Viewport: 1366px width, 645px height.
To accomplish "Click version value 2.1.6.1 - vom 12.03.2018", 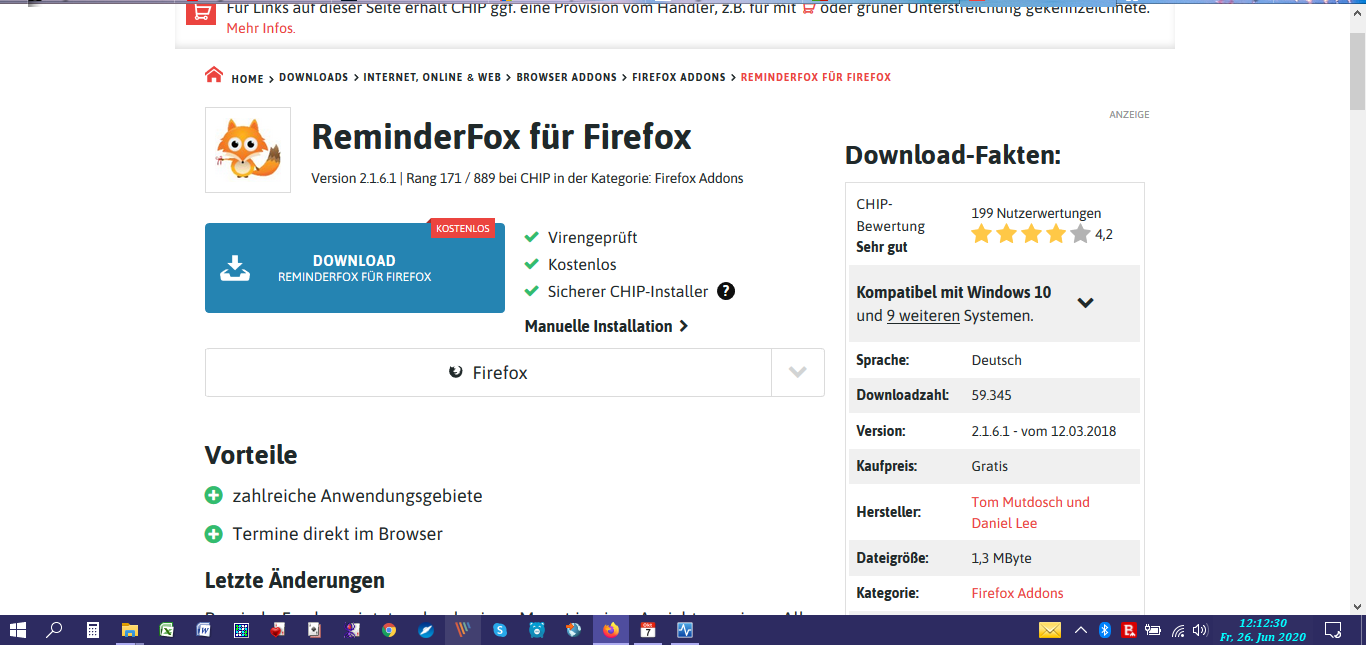I will pos(1043,431).
